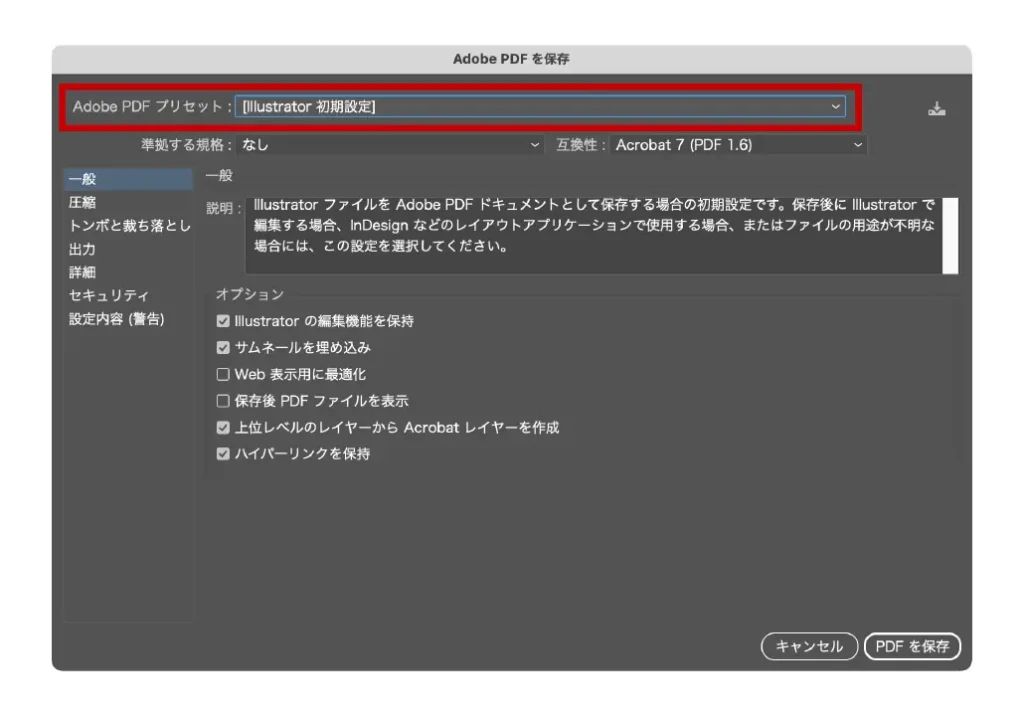Enable Web 表示用に最適化
Screen dimensions: 1024x716
(x=223, y=375)
